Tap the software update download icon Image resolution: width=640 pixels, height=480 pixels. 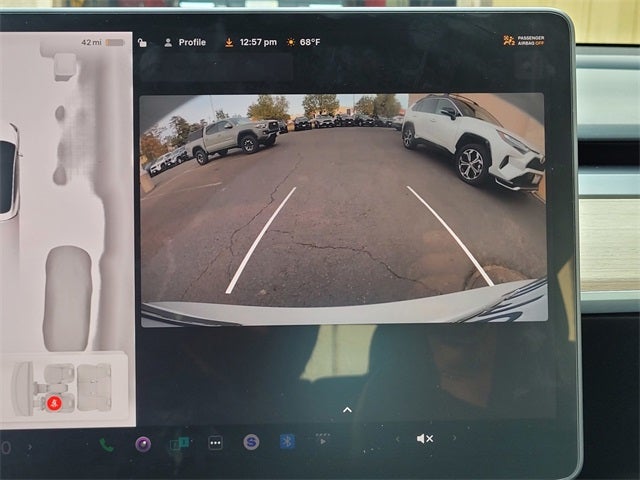[x=229, y=42]
